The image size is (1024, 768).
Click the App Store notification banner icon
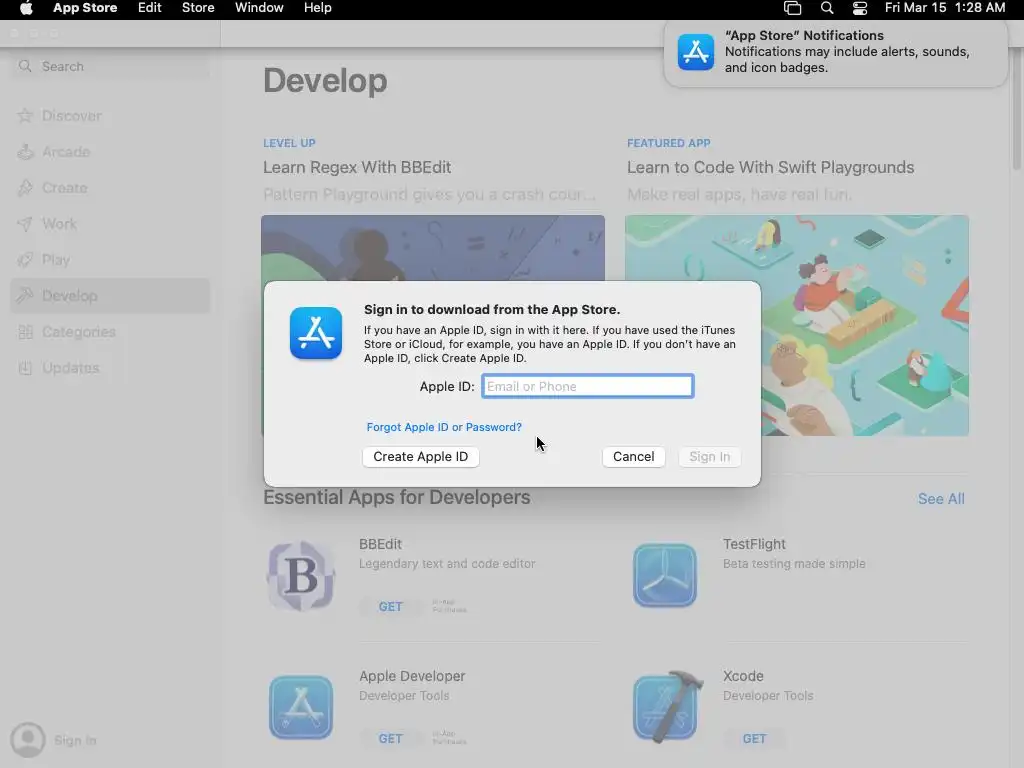click(696, 52)
